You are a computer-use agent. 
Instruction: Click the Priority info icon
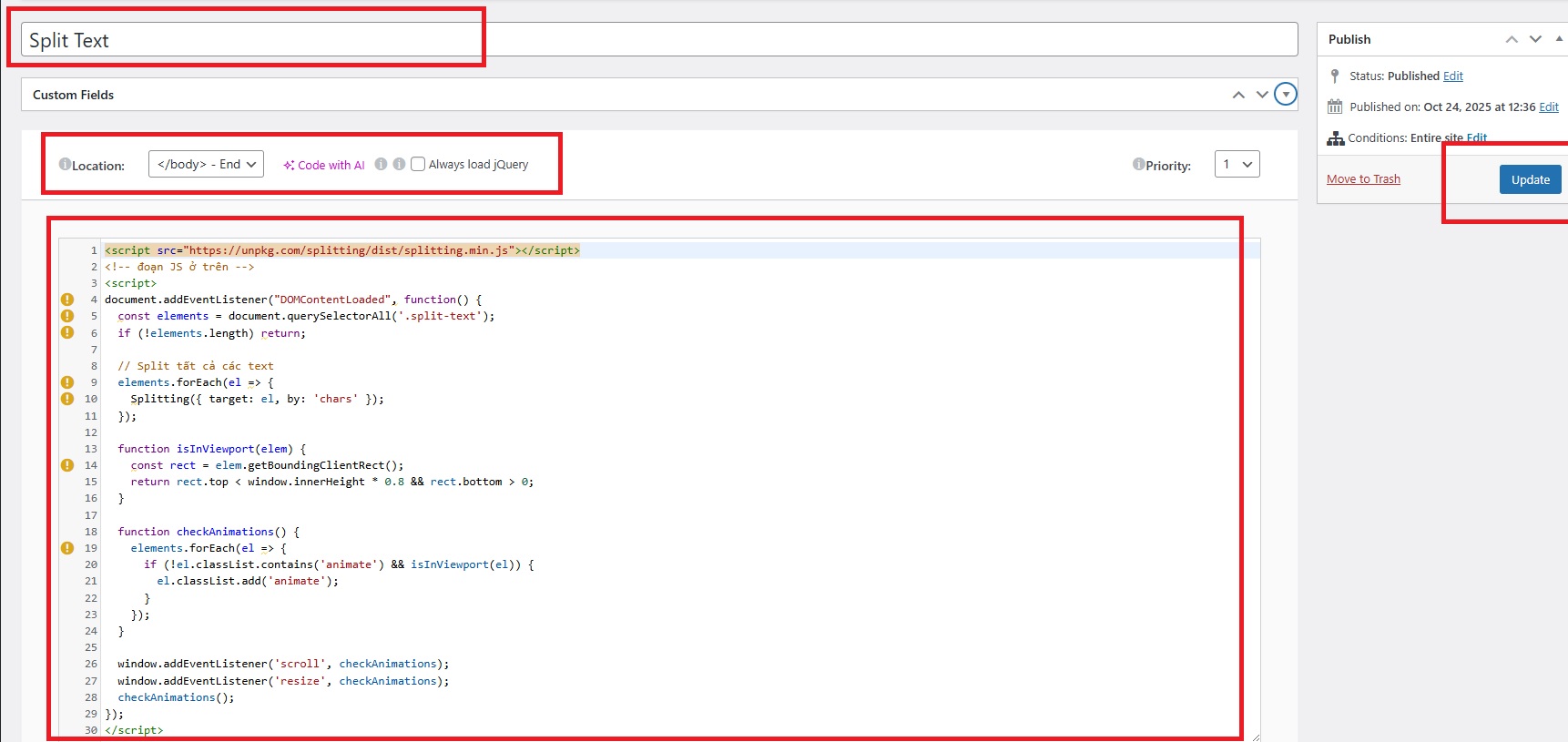pyautogui.click(x=1138, y=164)
